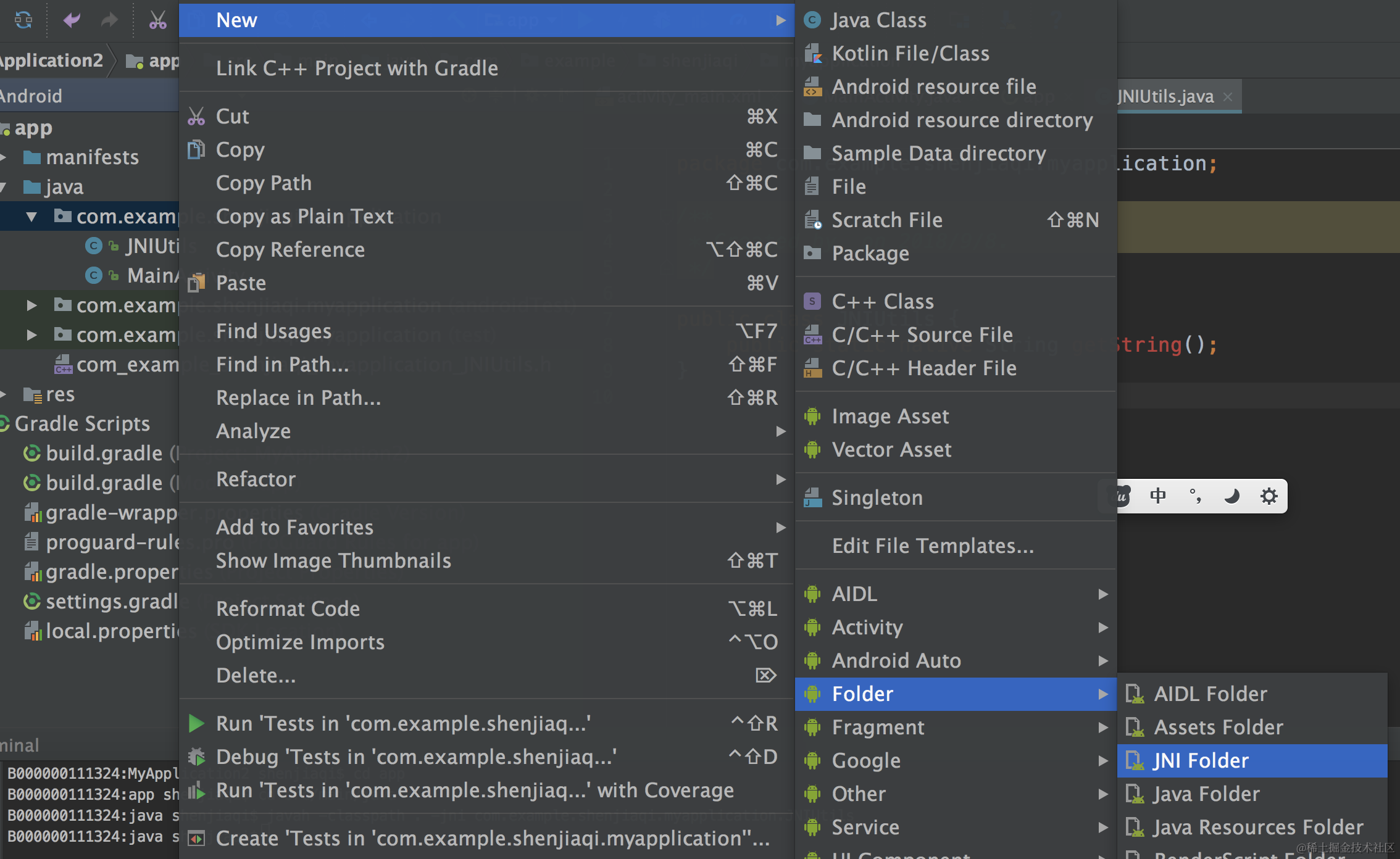Open the Activity submenu
This screenshot has height=859, width=1400.
pyautogui.click(x=867, y=628)
